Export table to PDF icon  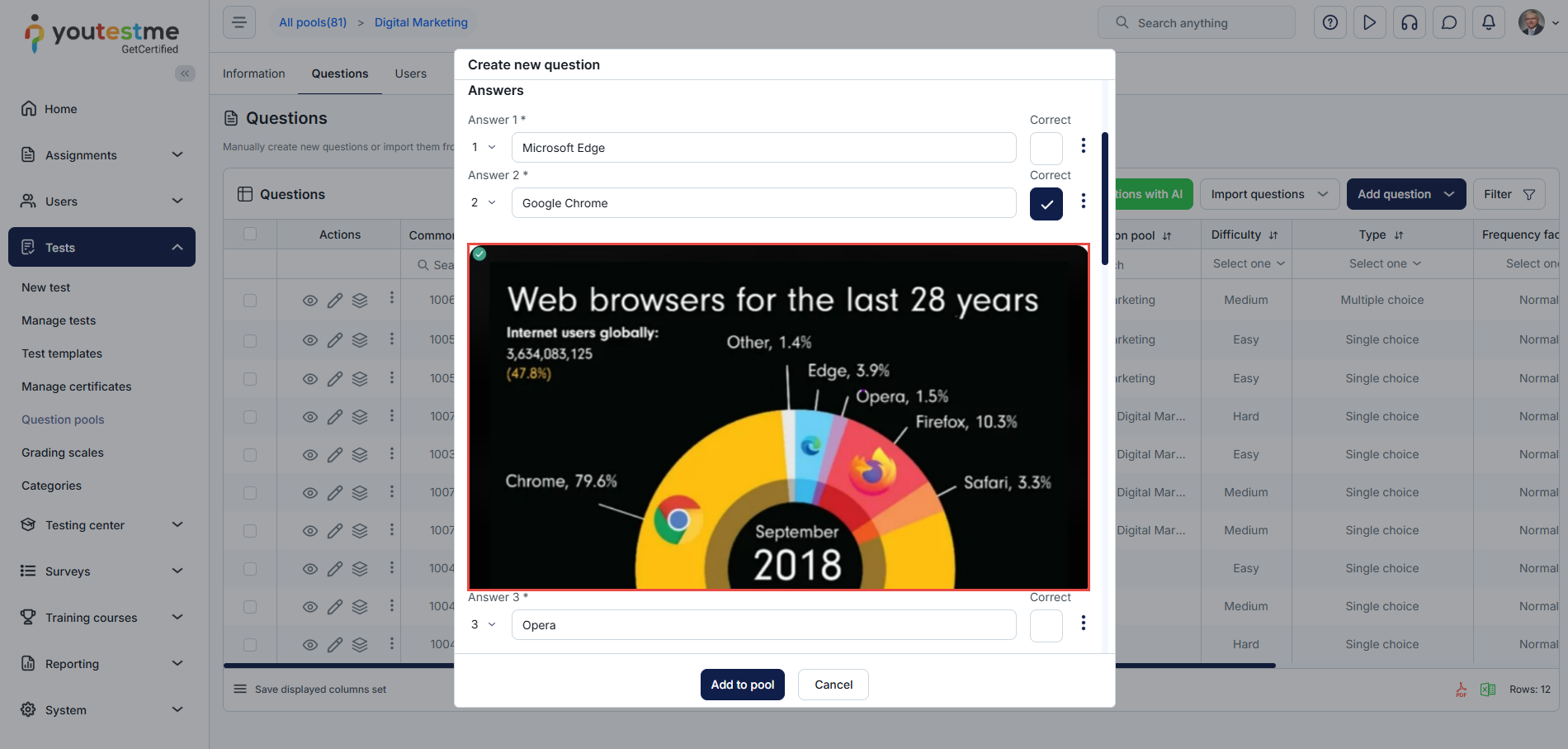click(x=1462, y=690)
